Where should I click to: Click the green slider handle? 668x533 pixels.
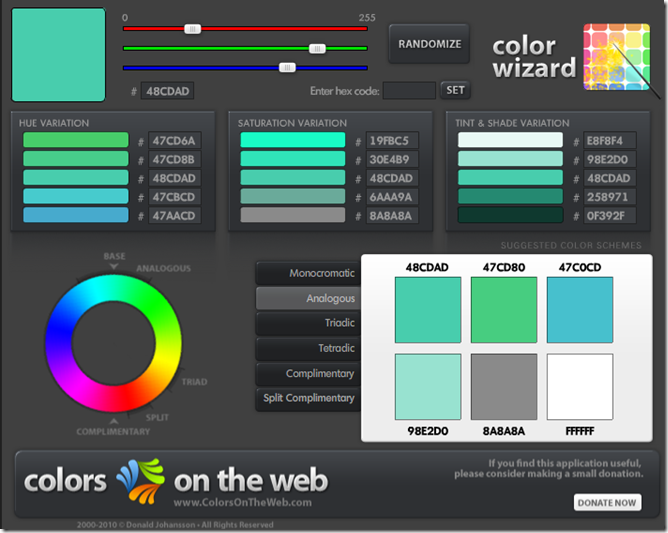click(317, 48)
